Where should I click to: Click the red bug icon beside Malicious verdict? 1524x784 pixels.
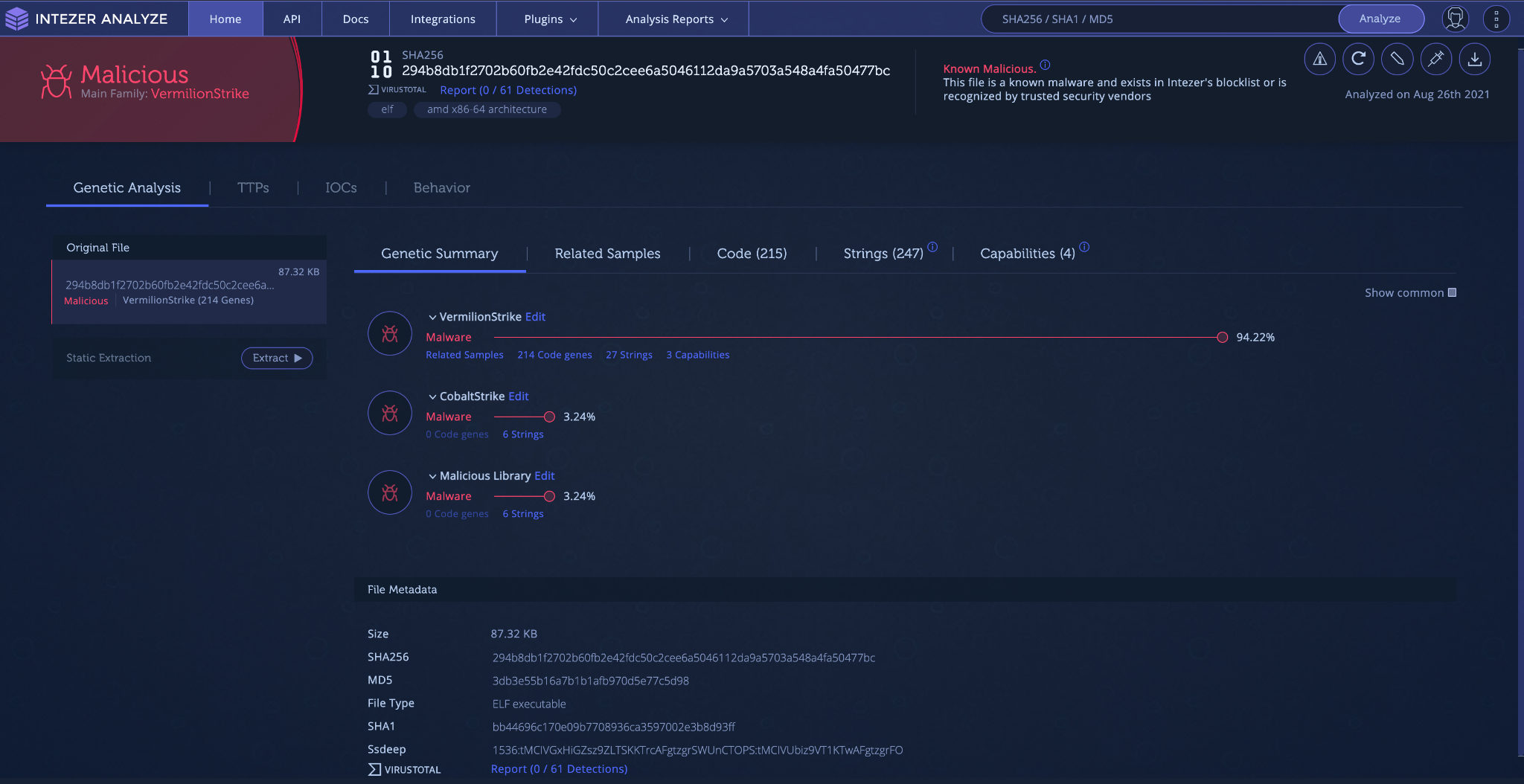56,81
